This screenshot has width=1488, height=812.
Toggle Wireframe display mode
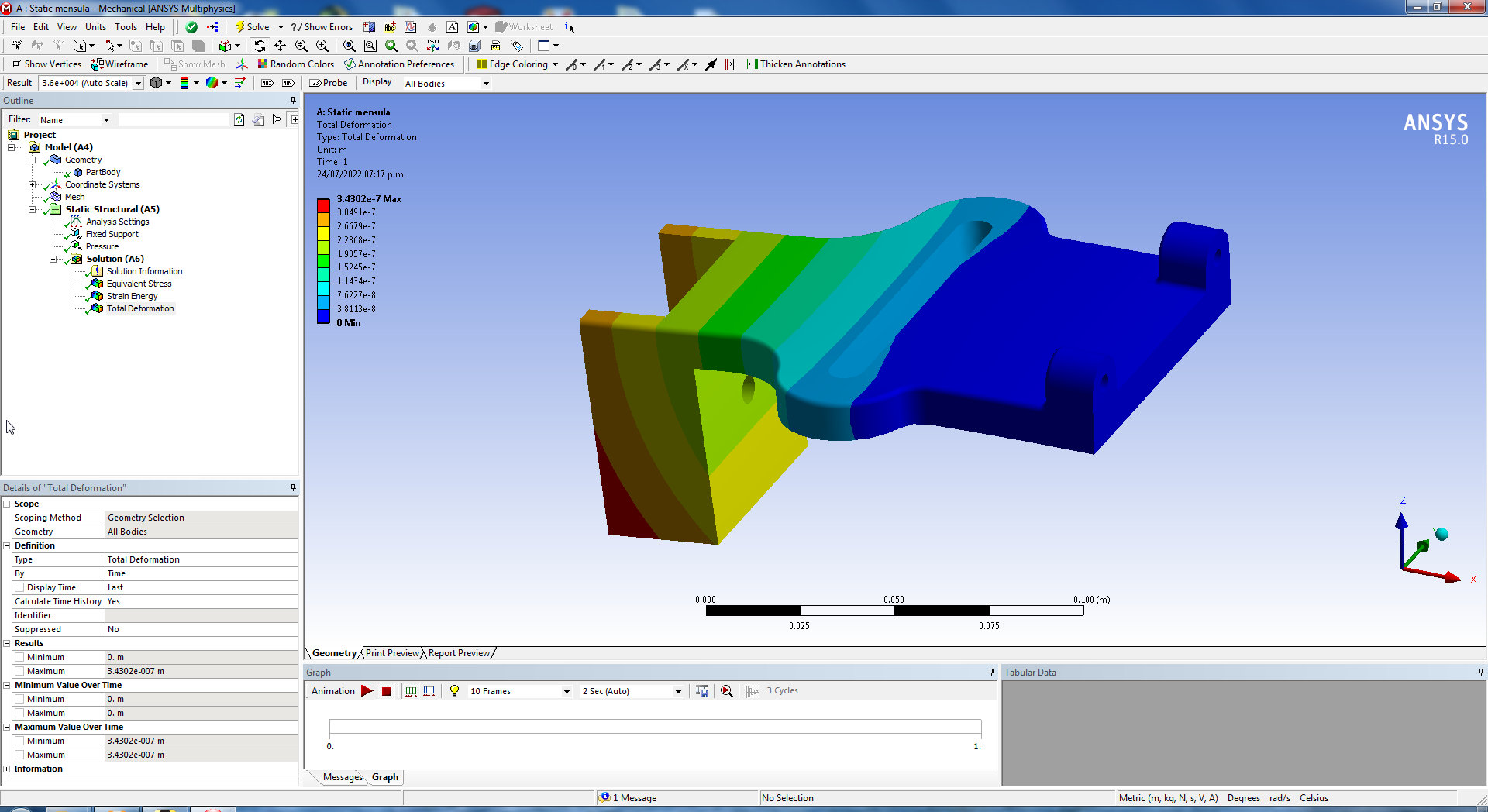coord(120,64)
